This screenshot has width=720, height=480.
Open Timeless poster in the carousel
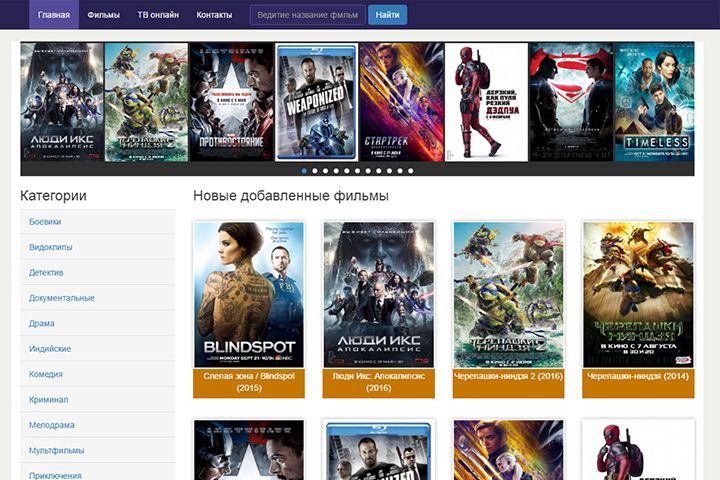click(x=655, y=102)
